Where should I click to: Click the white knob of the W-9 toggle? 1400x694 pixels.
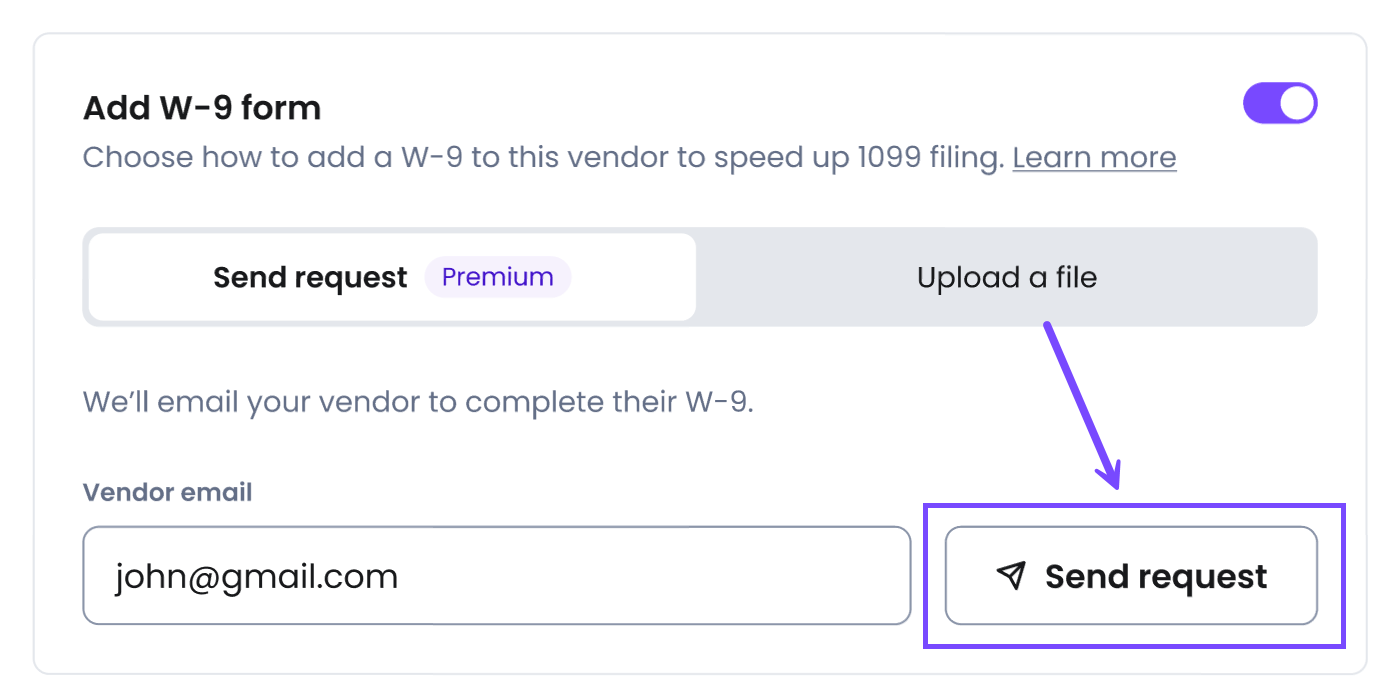click(1297, 104)
